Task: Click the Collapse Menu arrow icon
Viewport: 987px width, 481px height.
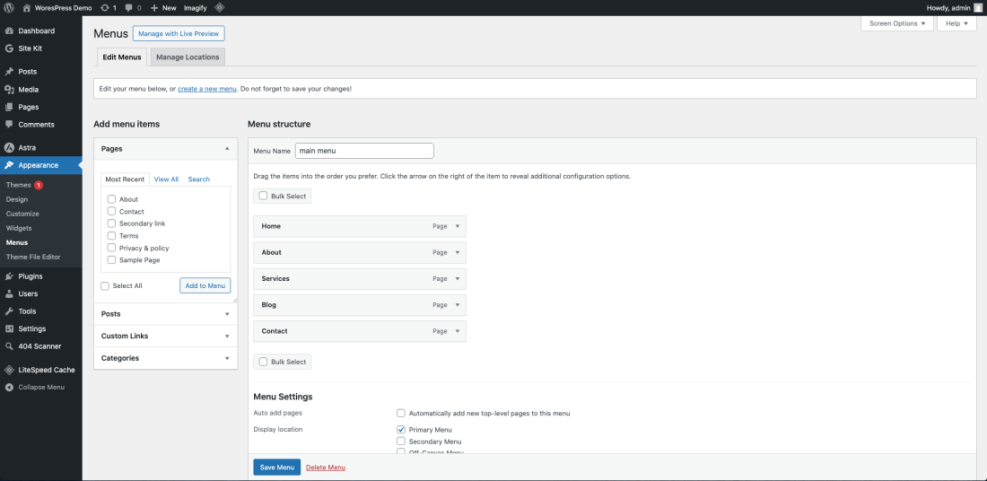Action: point(9,387)
